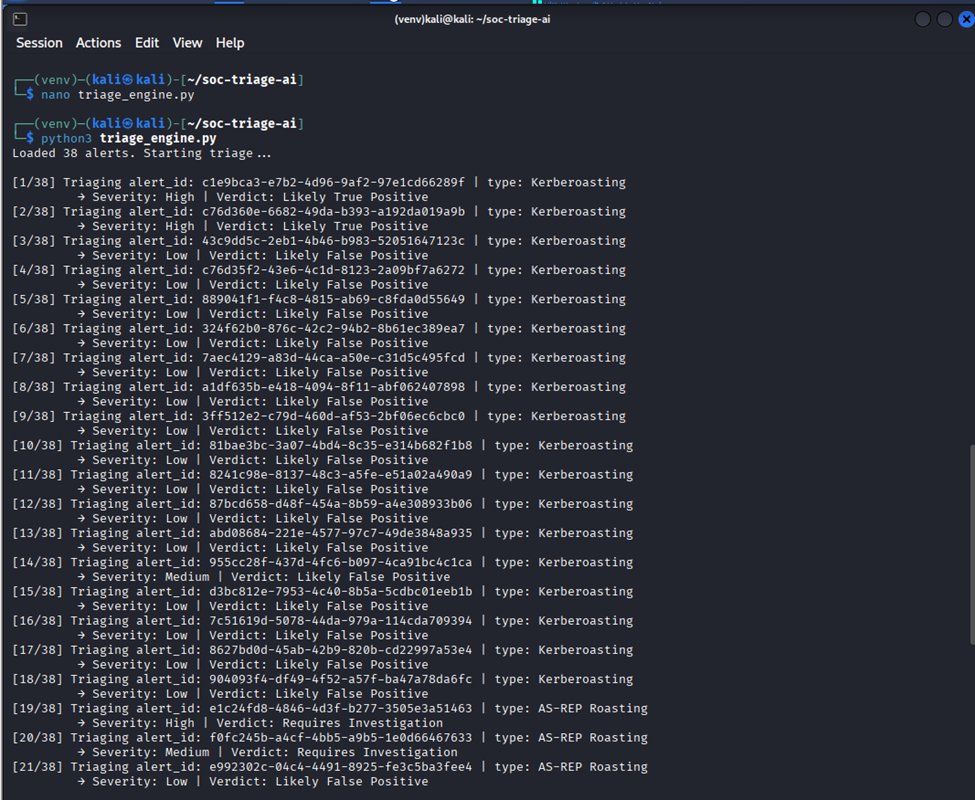Screen dimensions: 975x800
Task: Click first prompt path ~/soc-triage-ai
Action: [242, 80]
